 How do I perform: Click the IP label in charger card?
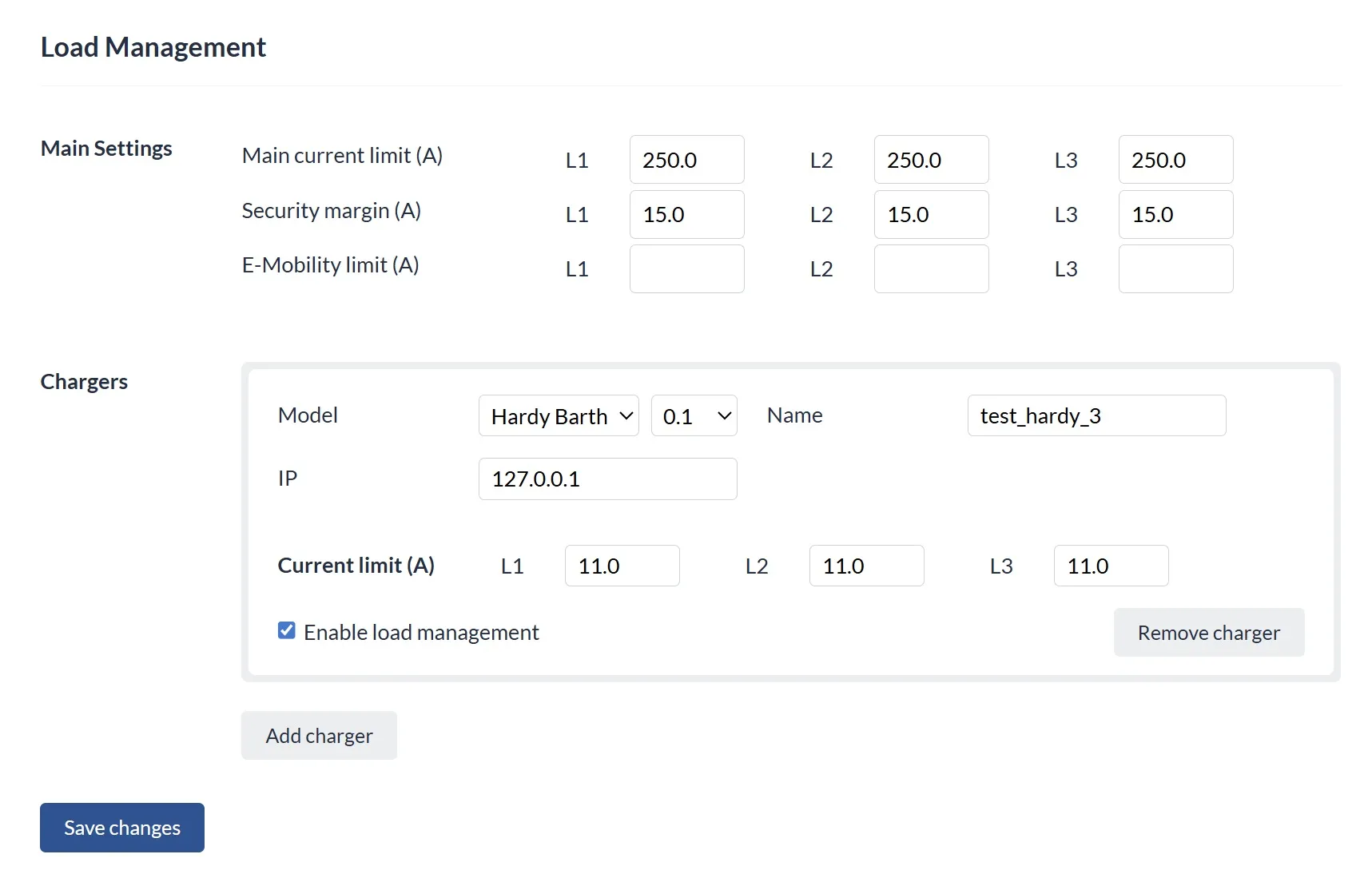tap(288, 478)
